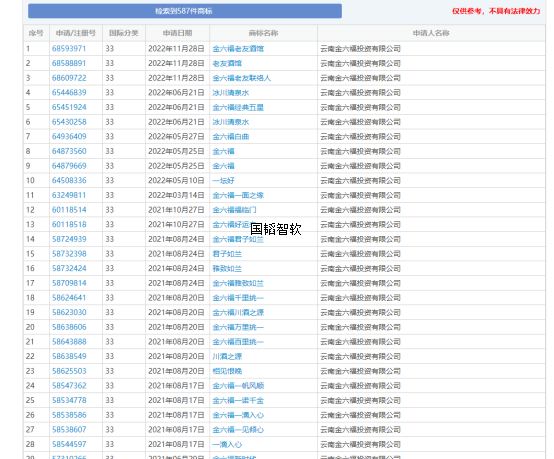
Task: View the 君子如兰 trademark in row 15
Action: 227,254
